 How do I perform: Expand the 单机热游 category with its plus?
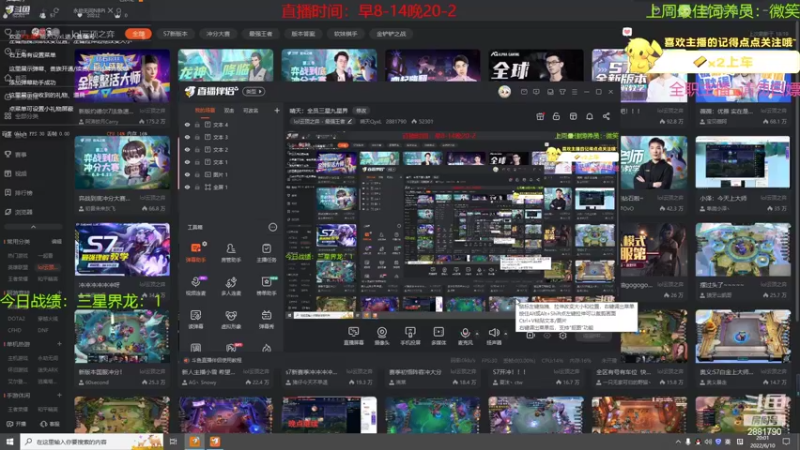point(59,344)
